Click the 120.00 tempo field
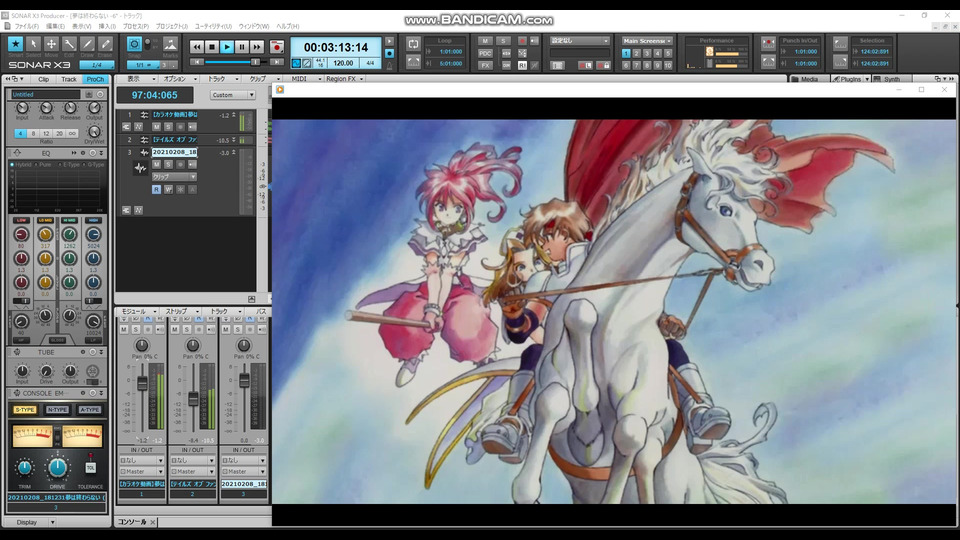This screenshot has height=540, width=960. [343, 63]
